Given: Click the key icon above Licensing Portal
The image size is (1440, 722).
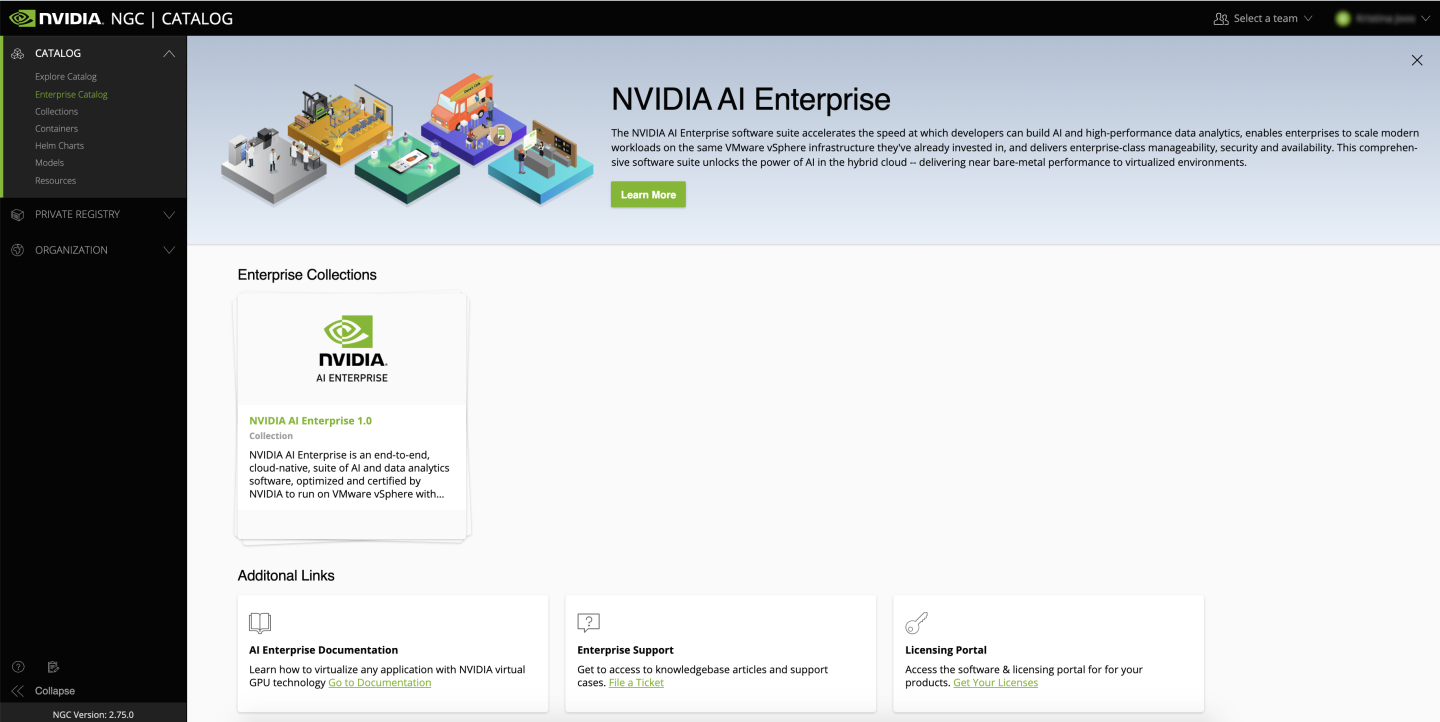Looking at the screenshot, I should pos(916,622).
